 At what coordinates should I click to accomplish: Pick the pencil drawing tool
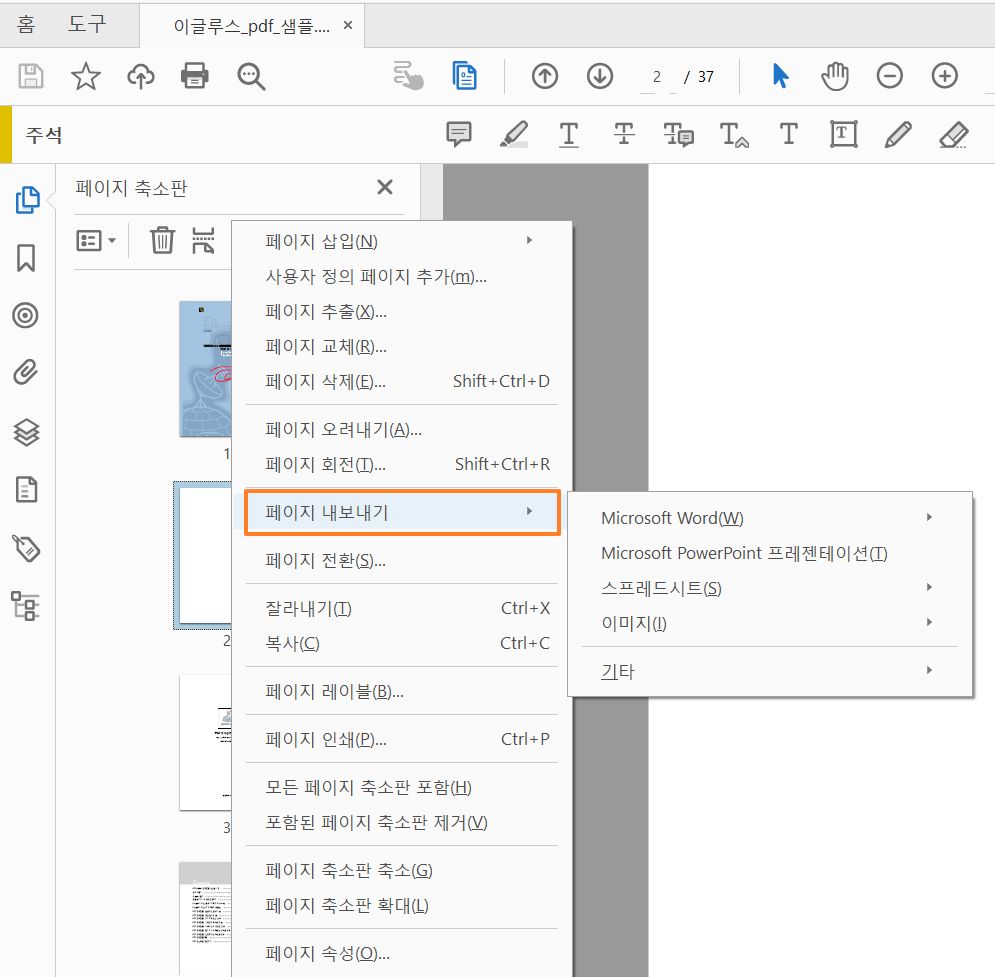[x=898, y=132]
